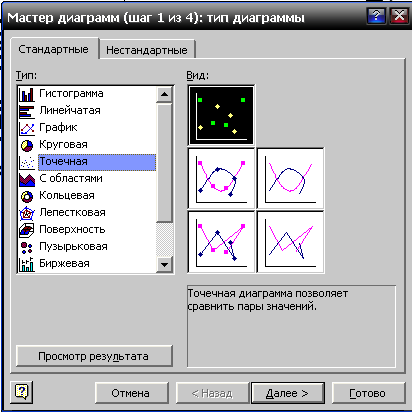
Task: Switch to the Стандартные tab
Action: [54, 49]
